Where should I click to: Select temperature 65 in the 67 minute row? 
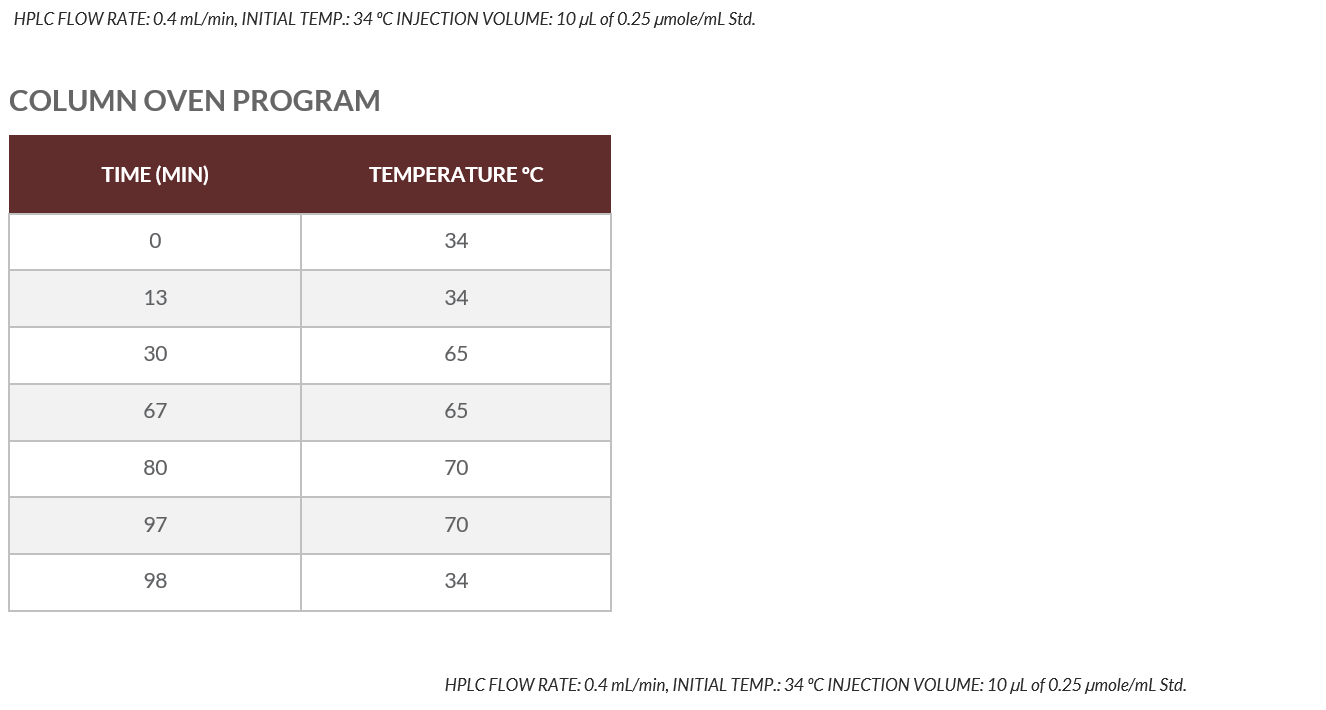click(456, 411)
